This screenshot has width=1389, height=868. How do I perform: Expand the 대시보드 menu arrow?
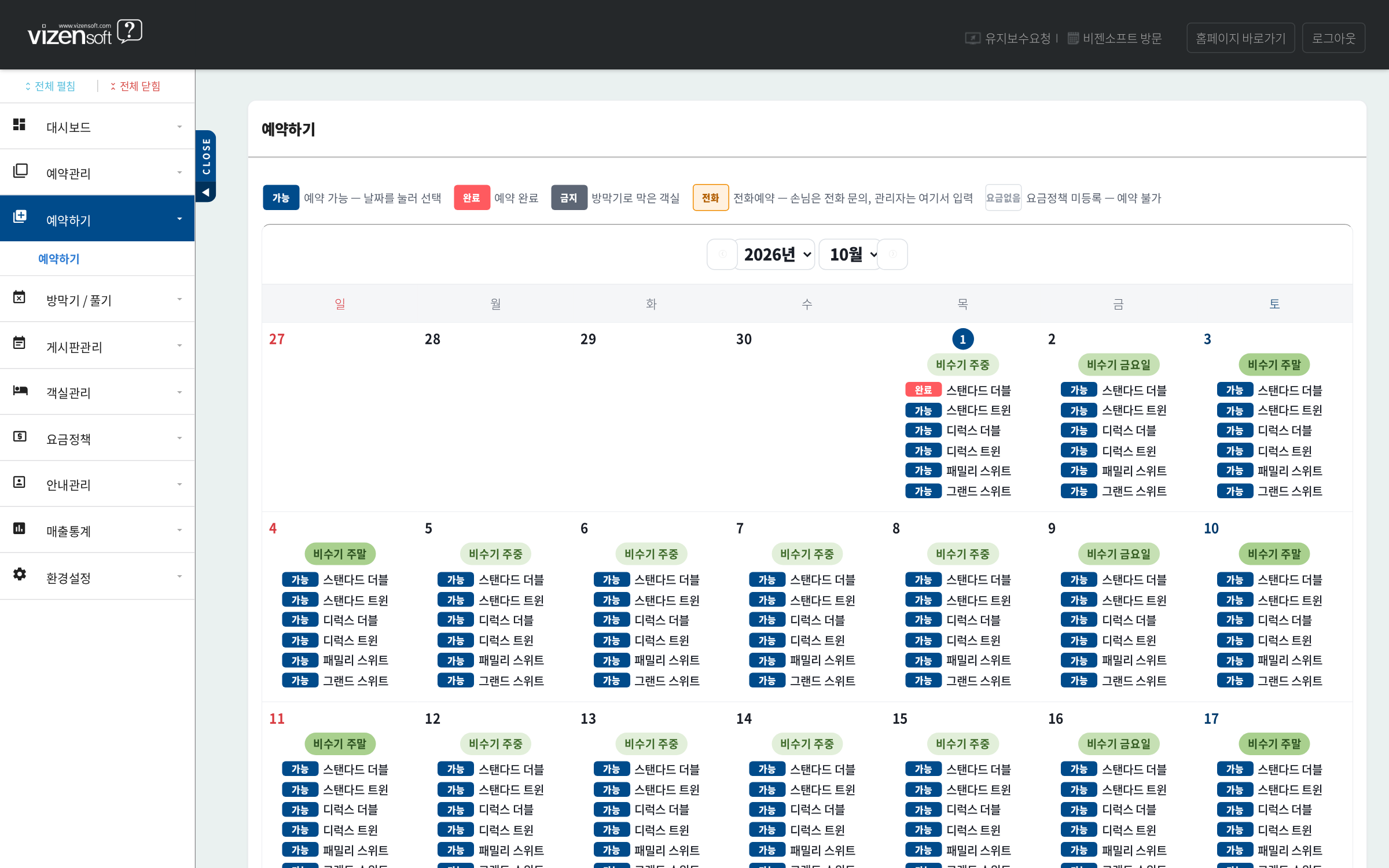(x=179, y=127)
